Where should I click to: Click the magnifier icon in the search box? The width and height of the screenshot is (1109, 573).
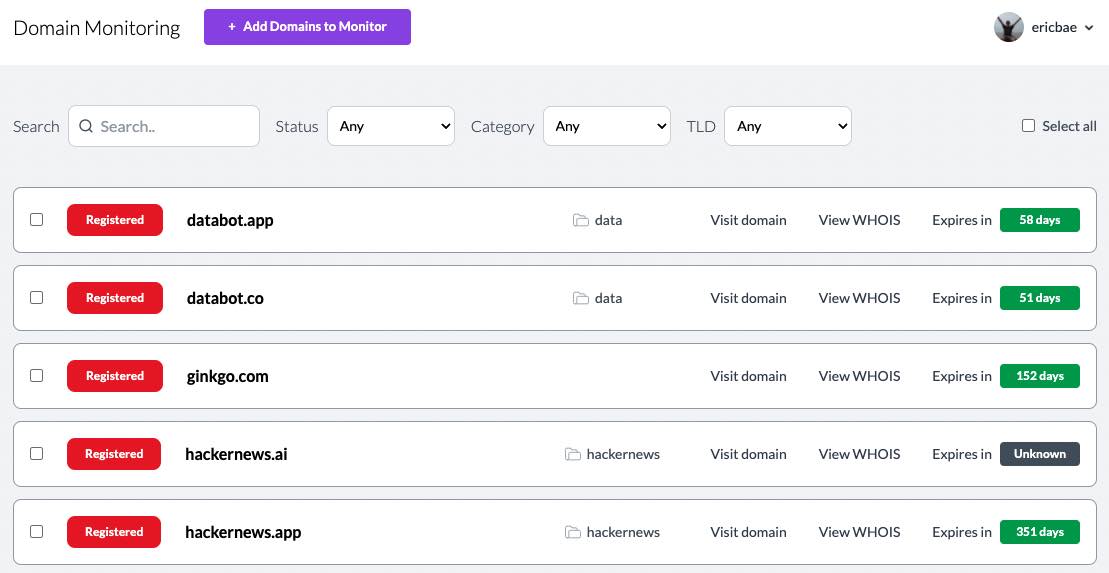click(86, 126)
